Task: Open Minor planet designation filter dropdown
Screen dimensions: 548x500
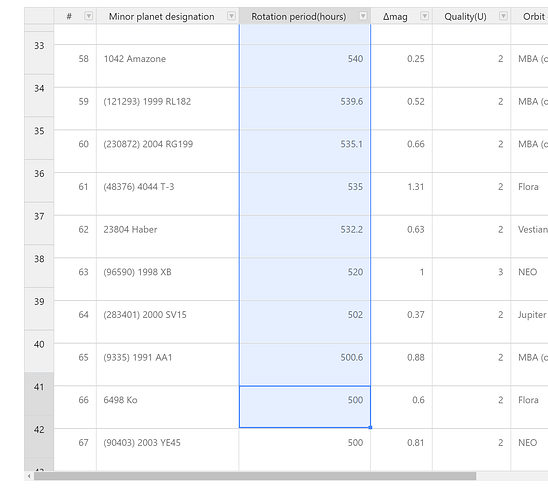Action: [231, 16]
